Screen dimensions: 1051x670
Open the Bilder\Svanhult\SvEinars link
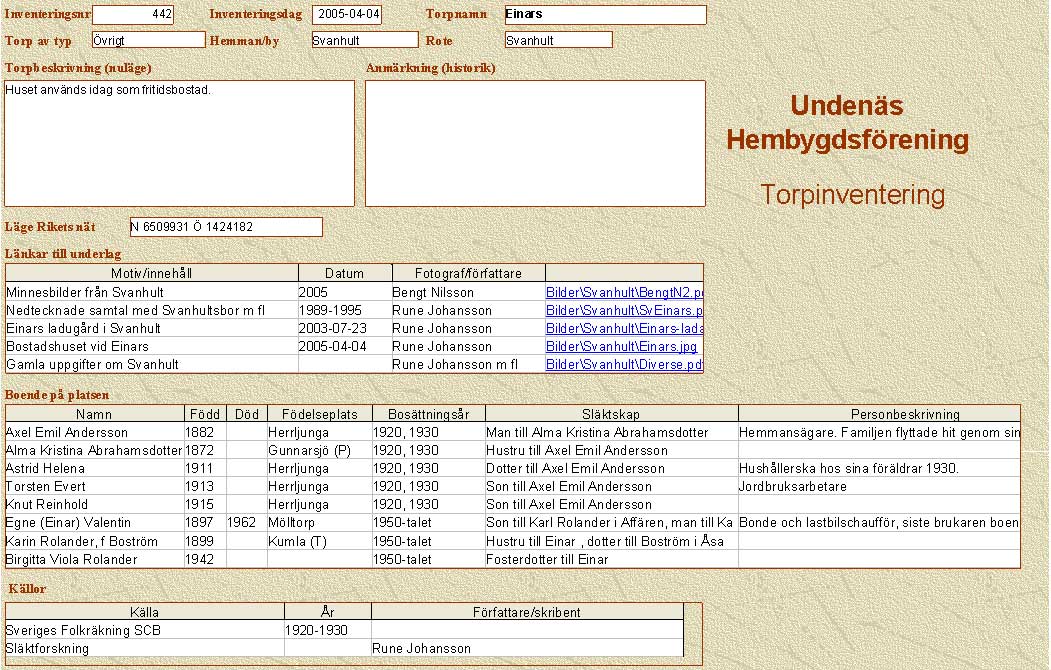tap(624, 311)
